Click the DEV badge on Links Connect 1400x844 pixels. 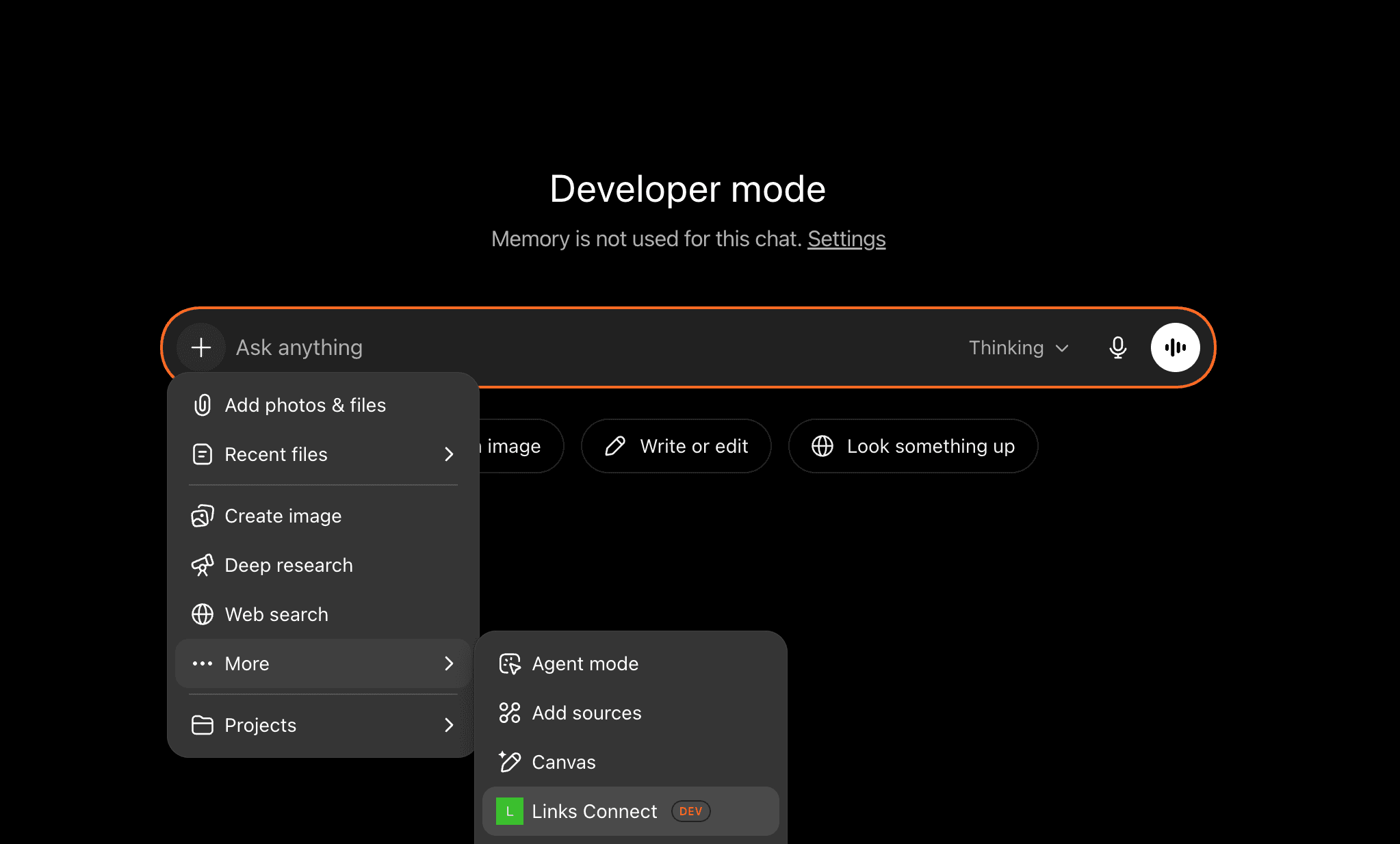pyautogui.click(x=691, y=811)
